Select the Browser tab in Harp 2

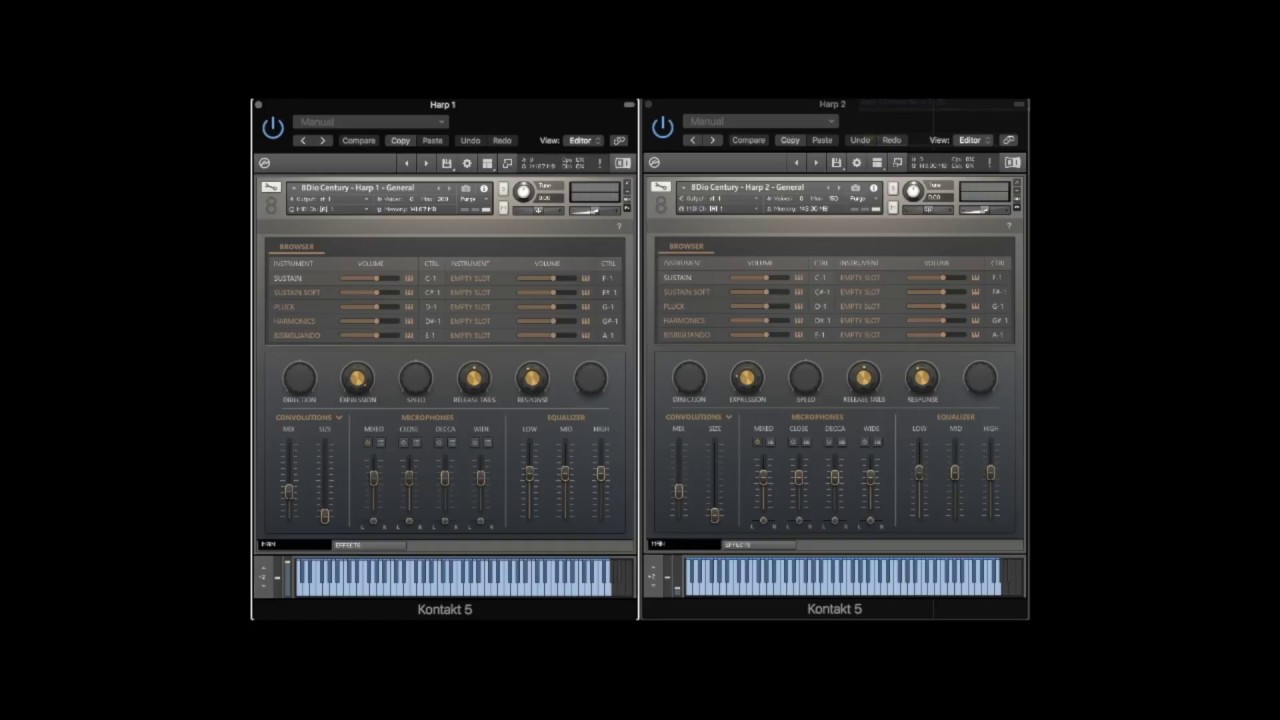[x=686, y=246]
